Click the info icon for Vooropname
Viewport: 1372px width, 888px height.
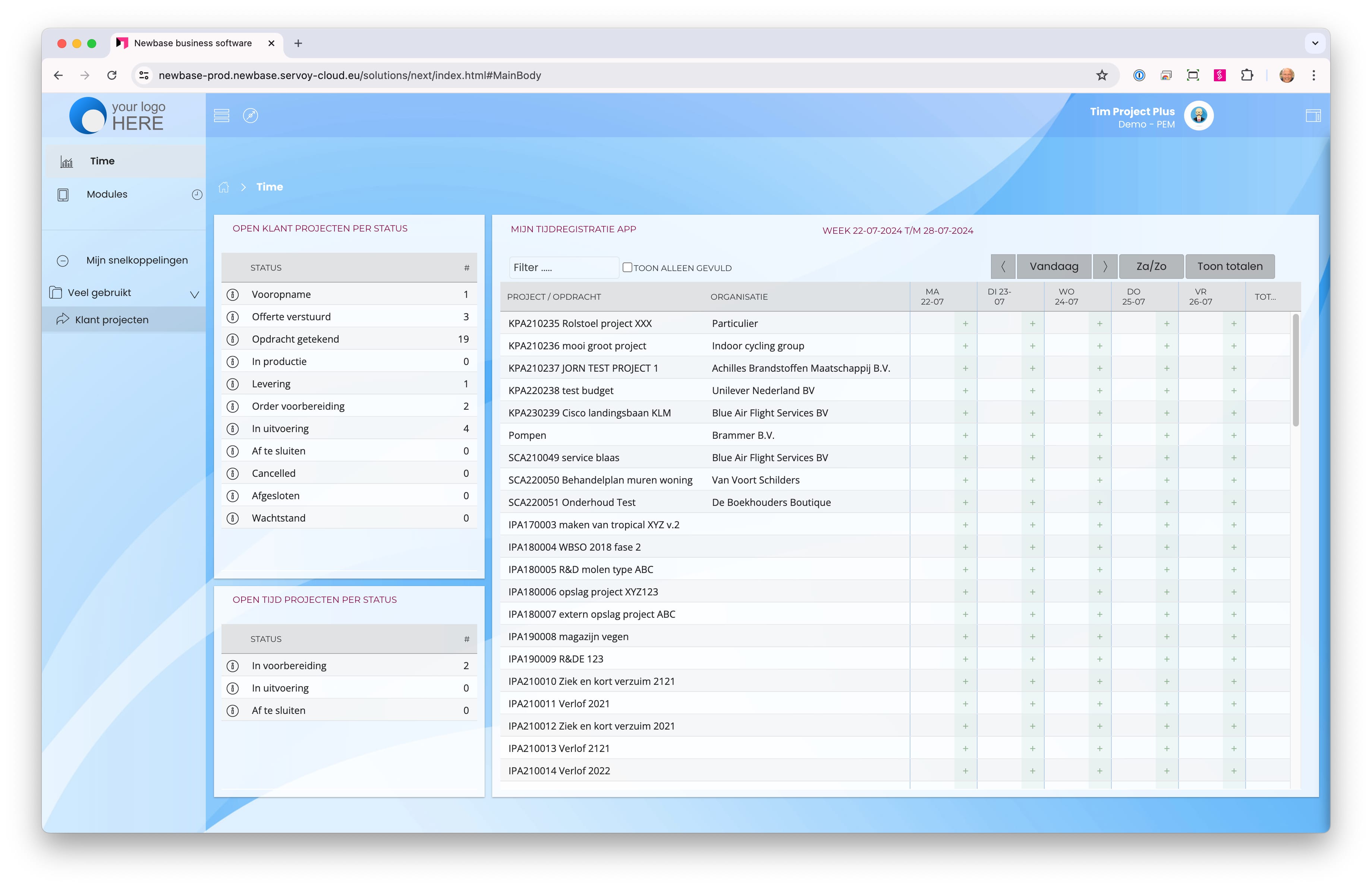click(x=233, y=295)
